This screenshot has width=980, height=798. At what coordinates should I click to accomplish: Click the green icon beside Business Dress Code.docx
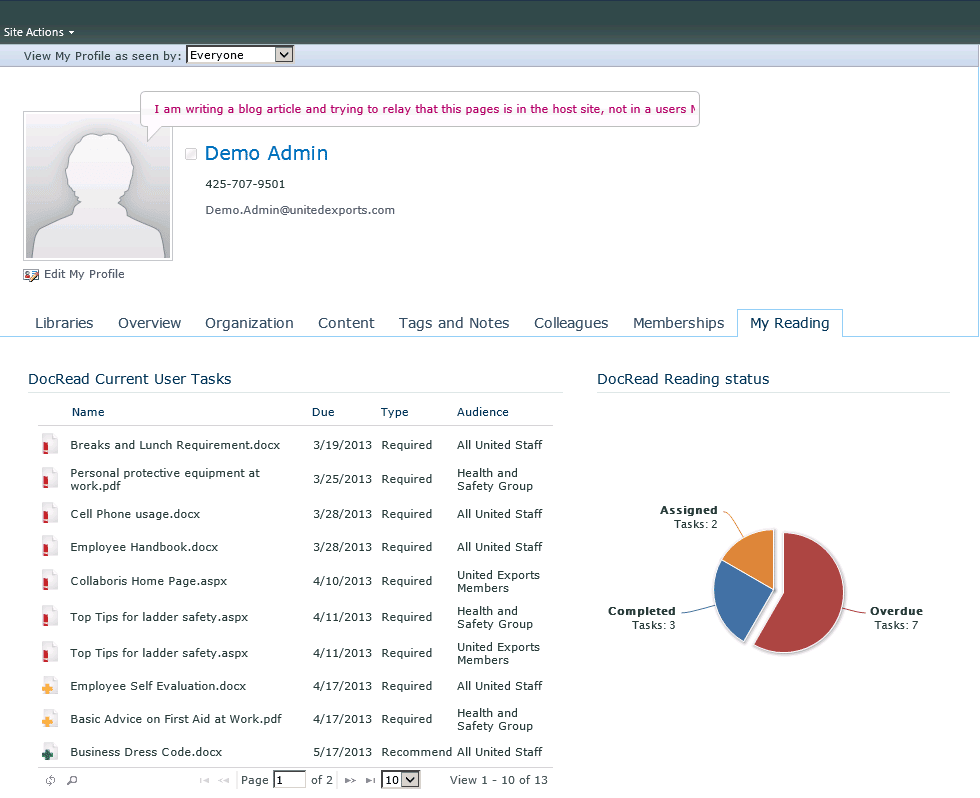(48, 753)
